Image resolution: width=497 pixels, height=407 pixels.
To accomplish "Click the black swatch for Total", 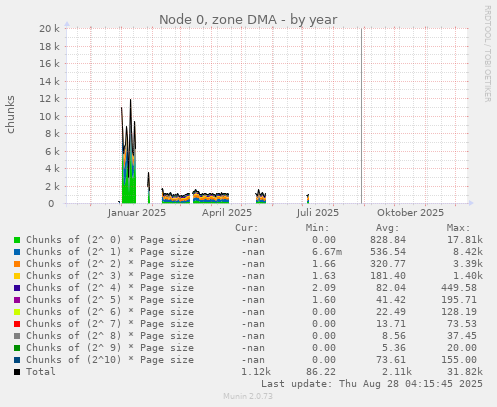I will coord(17,372).
